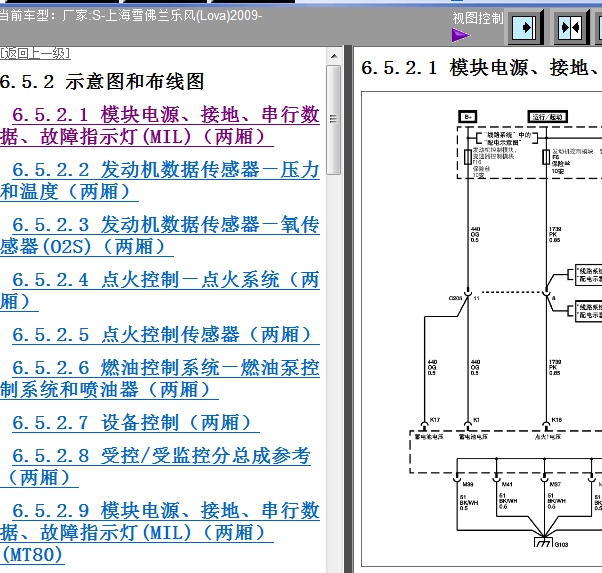Click the G103 ground symbol in the diagram
The image size is (602, 573).
544,542
